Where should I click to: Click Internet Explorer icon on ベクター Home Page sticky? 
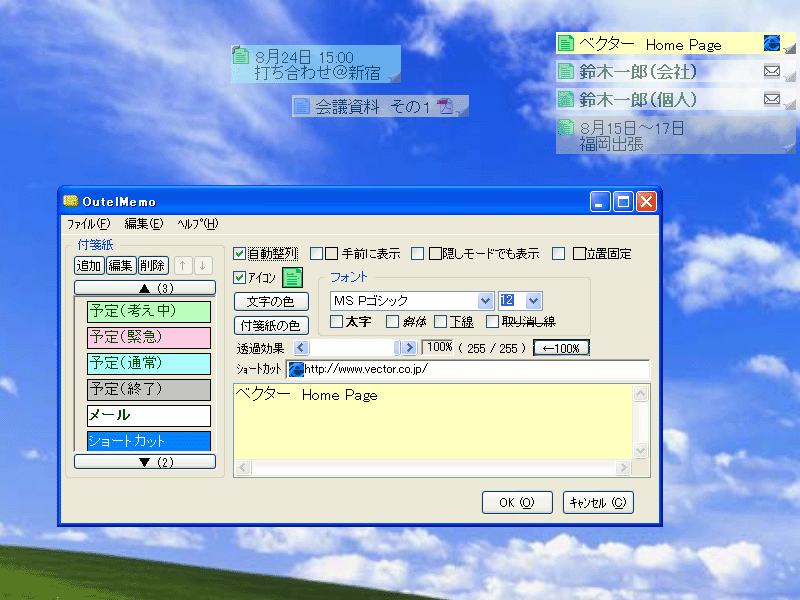[771, 43]
